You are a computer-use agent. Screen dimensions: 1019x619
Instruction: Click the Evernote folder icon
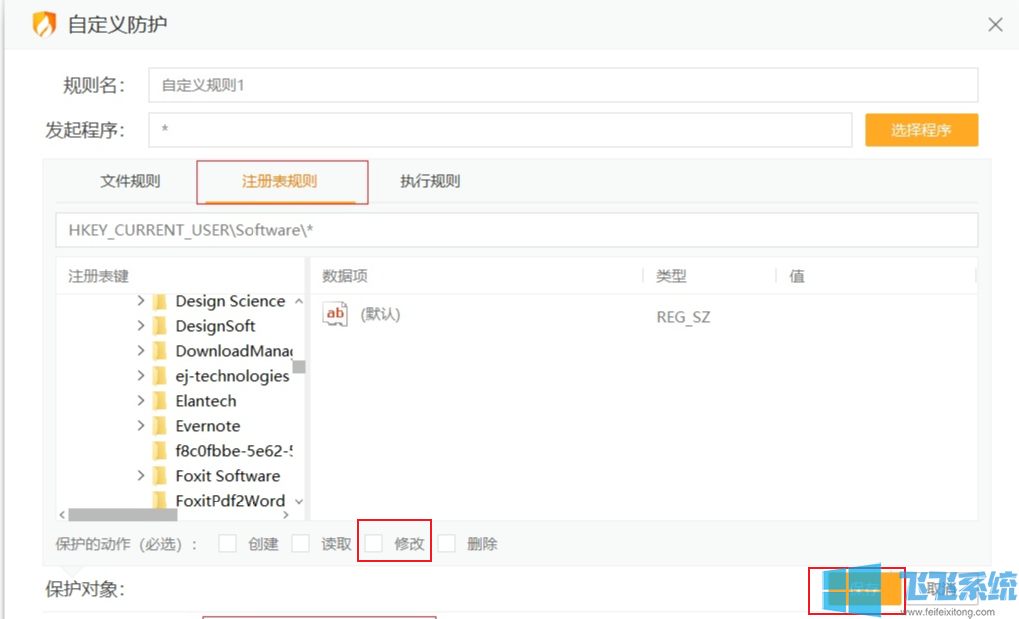coord(162,426)
